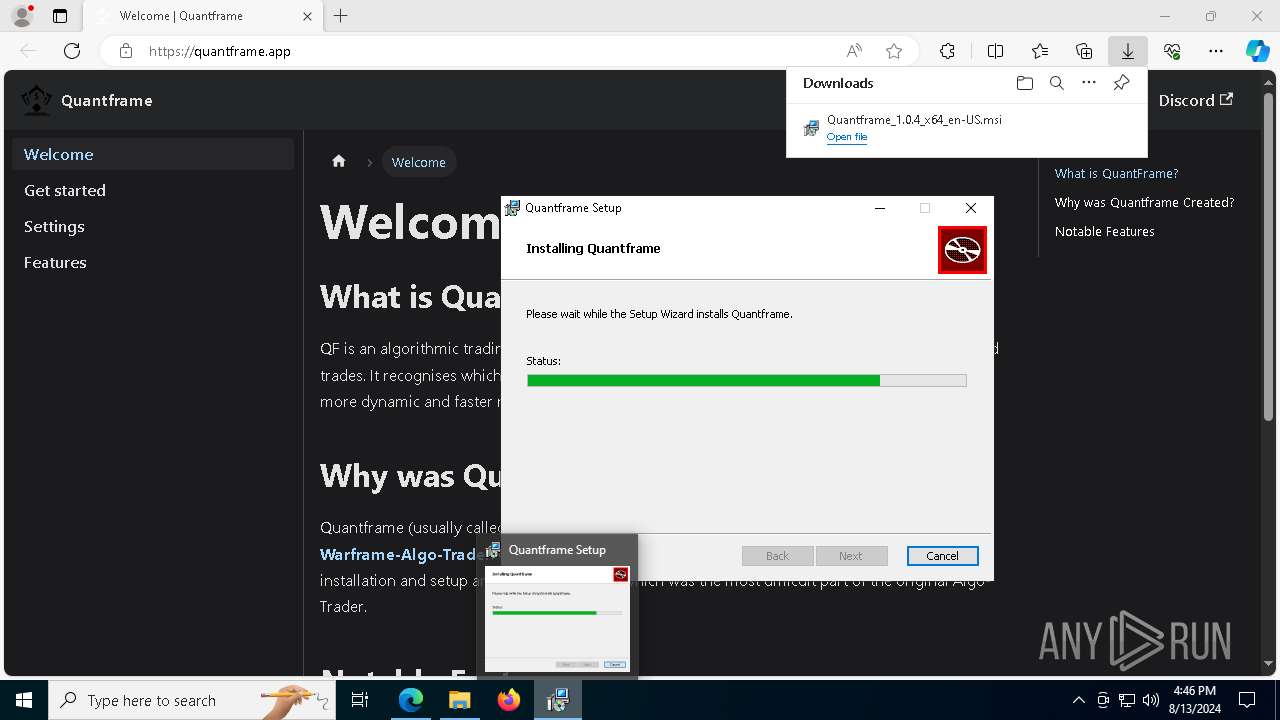Screen dimensions: 1280x720
Task: Click the Edge profile avatar icon
Action: pos(22,16)
